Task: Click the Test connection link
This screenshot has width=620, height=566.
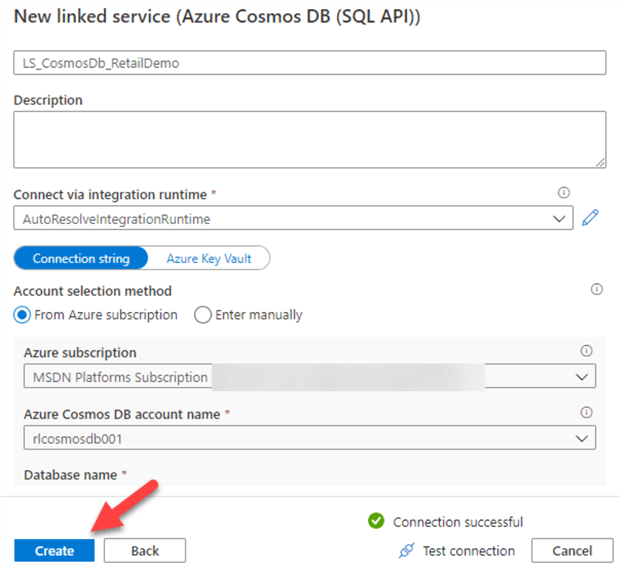Action: tap(468, 551)
